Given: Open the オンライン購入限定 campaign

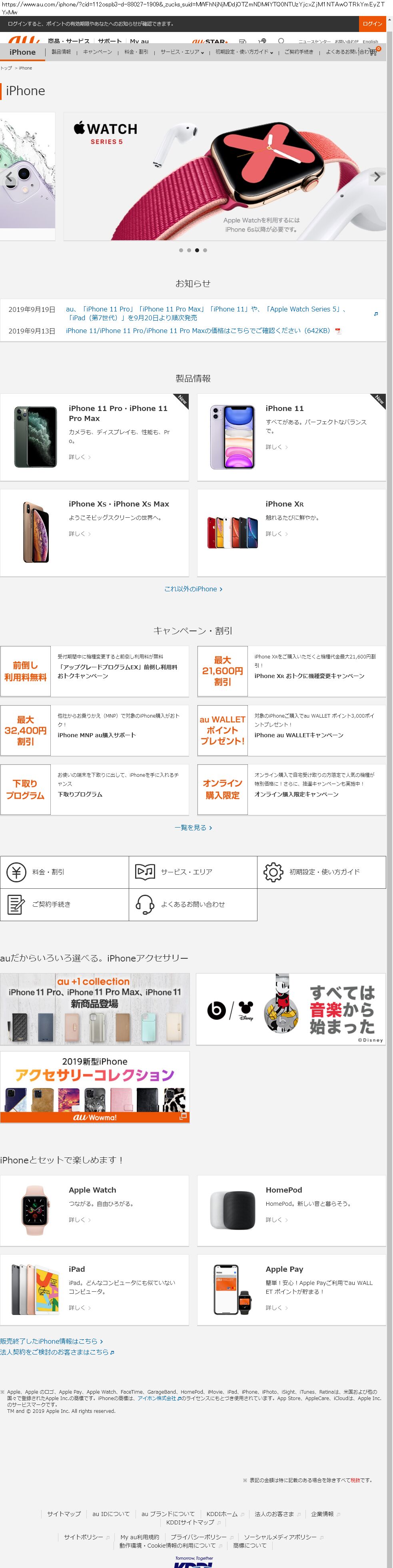Looking at the screenshot, I should coord(291,790).
